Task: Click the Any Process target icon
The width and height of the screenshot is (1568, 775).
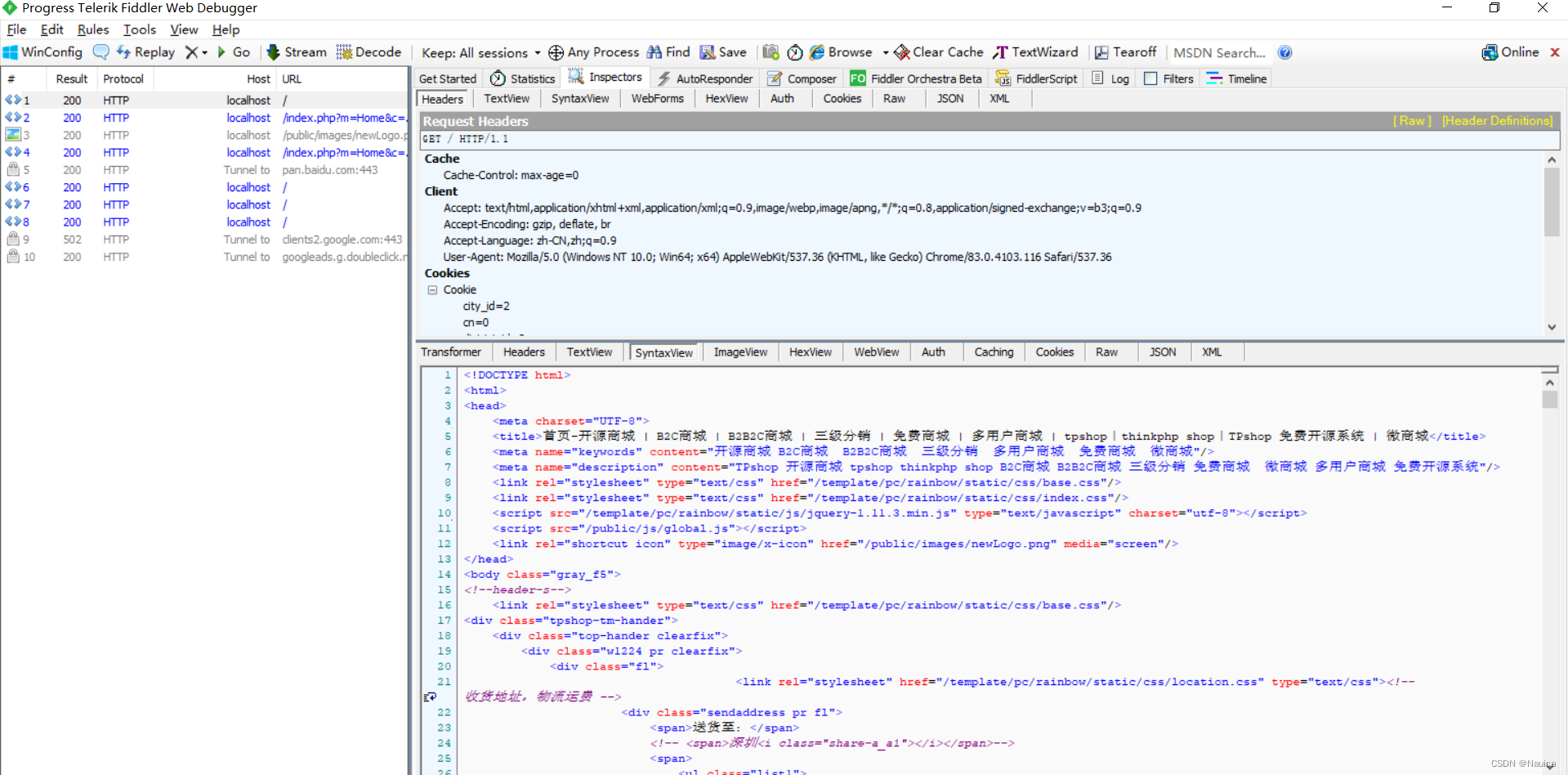Action: click(556, 52)
